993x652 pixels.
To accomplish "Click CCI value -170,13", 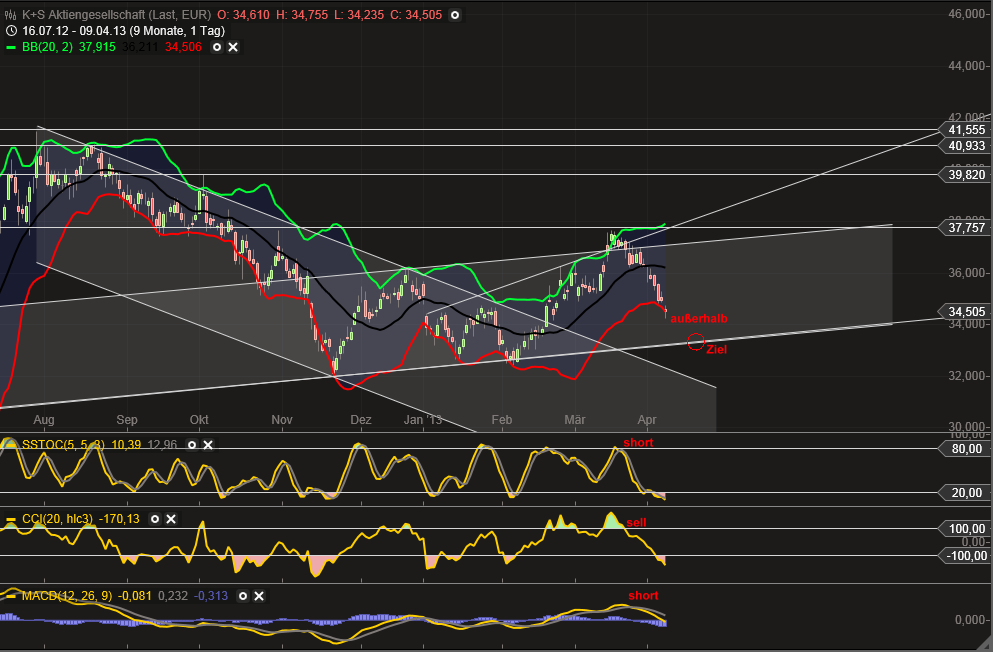I will [120, 519].
